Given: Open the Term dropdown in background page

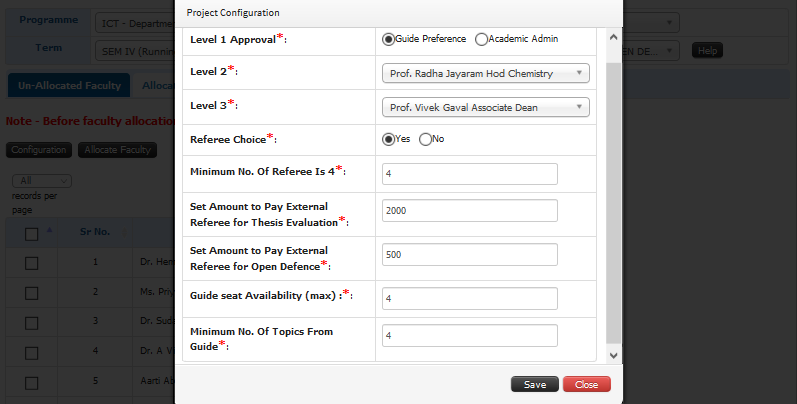Looking at the screenshot, I should (134, 51).
